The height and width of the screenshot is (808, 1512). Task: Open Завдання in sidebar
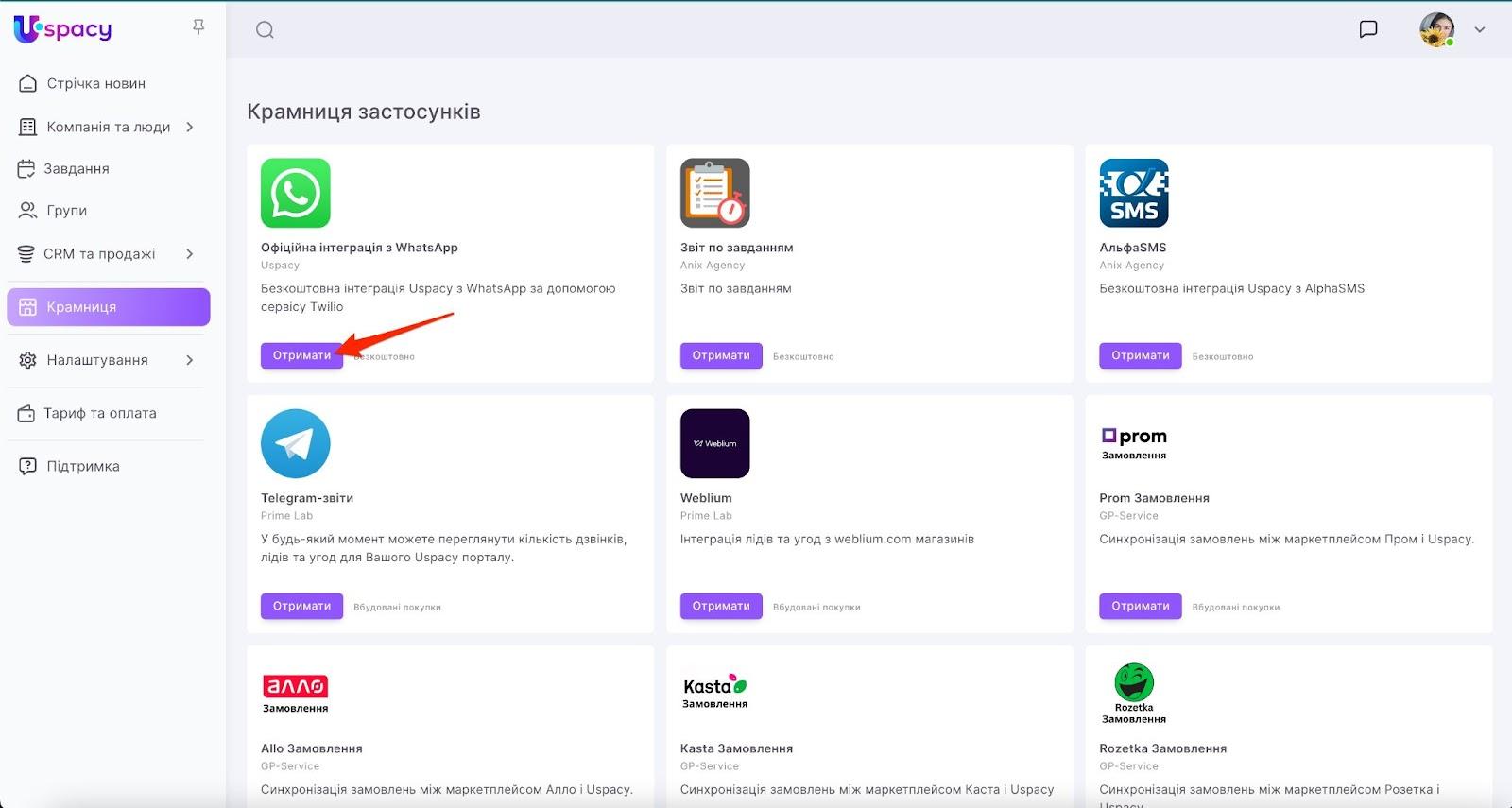77,169
